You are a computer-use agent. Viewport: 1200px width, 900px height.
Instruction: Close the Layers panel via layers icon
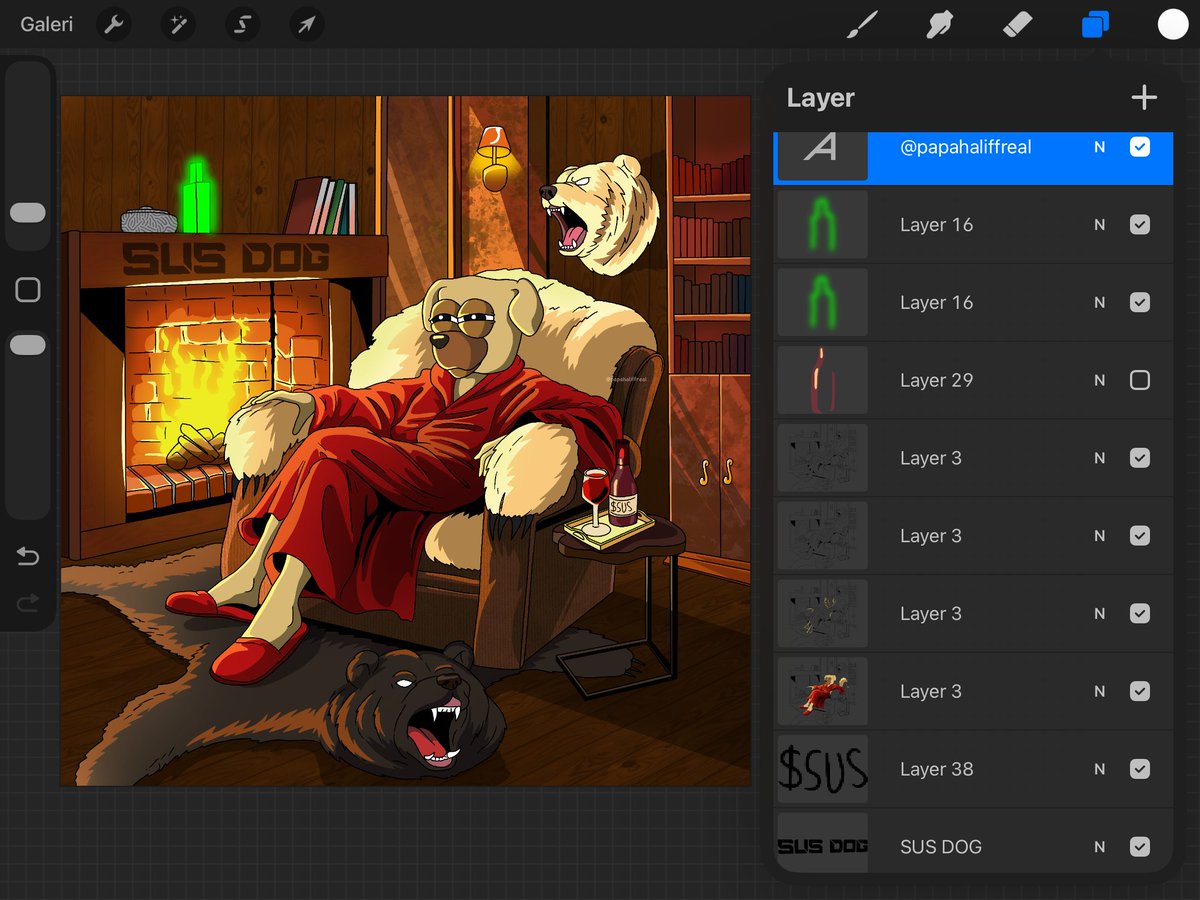coord(1095,25)
